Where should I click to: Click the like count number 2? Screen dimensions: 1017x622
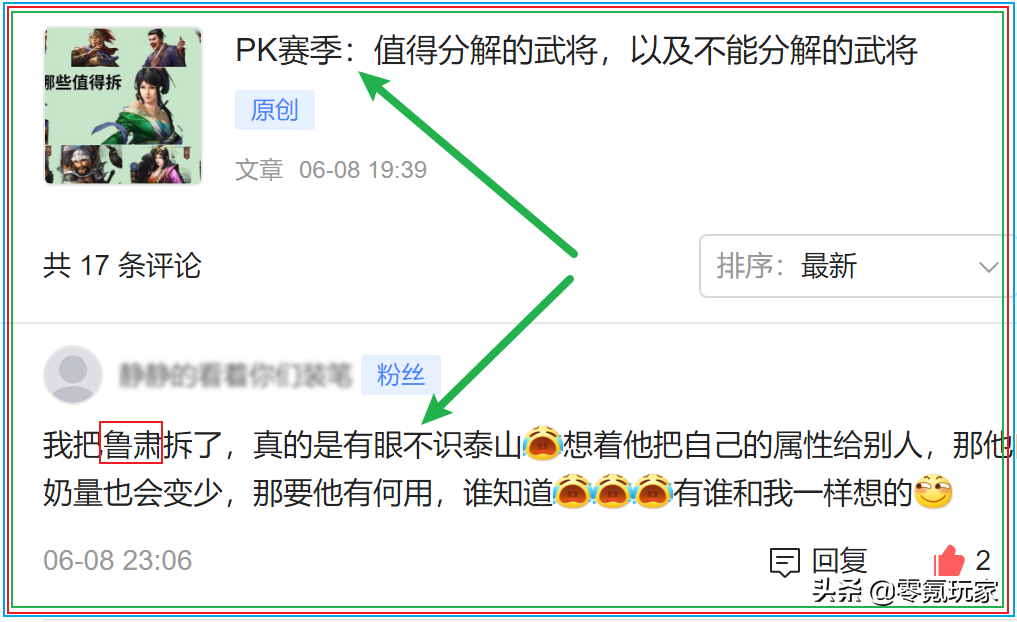point(983,560)
